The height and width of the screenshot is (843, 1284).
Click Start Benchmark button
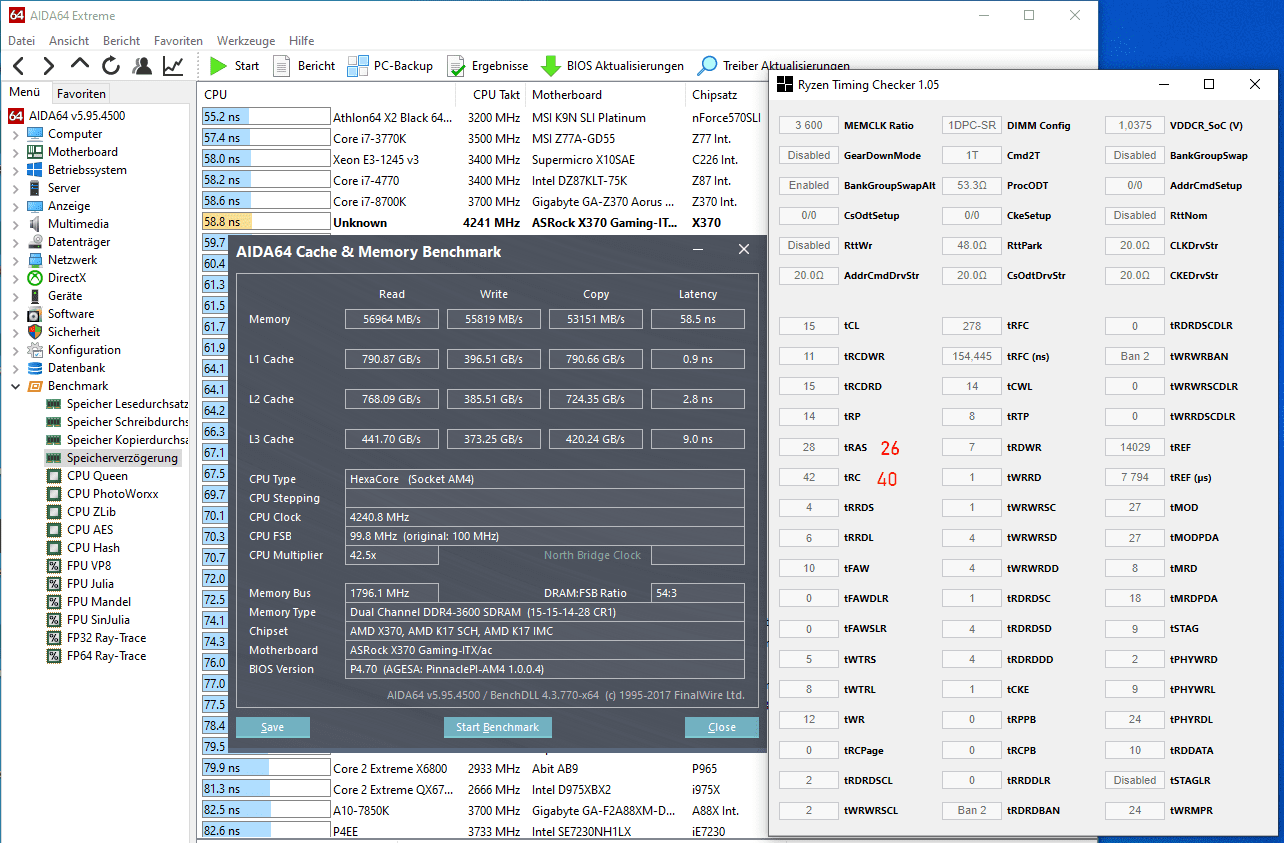pyautogui.click(x=497, y=727)
